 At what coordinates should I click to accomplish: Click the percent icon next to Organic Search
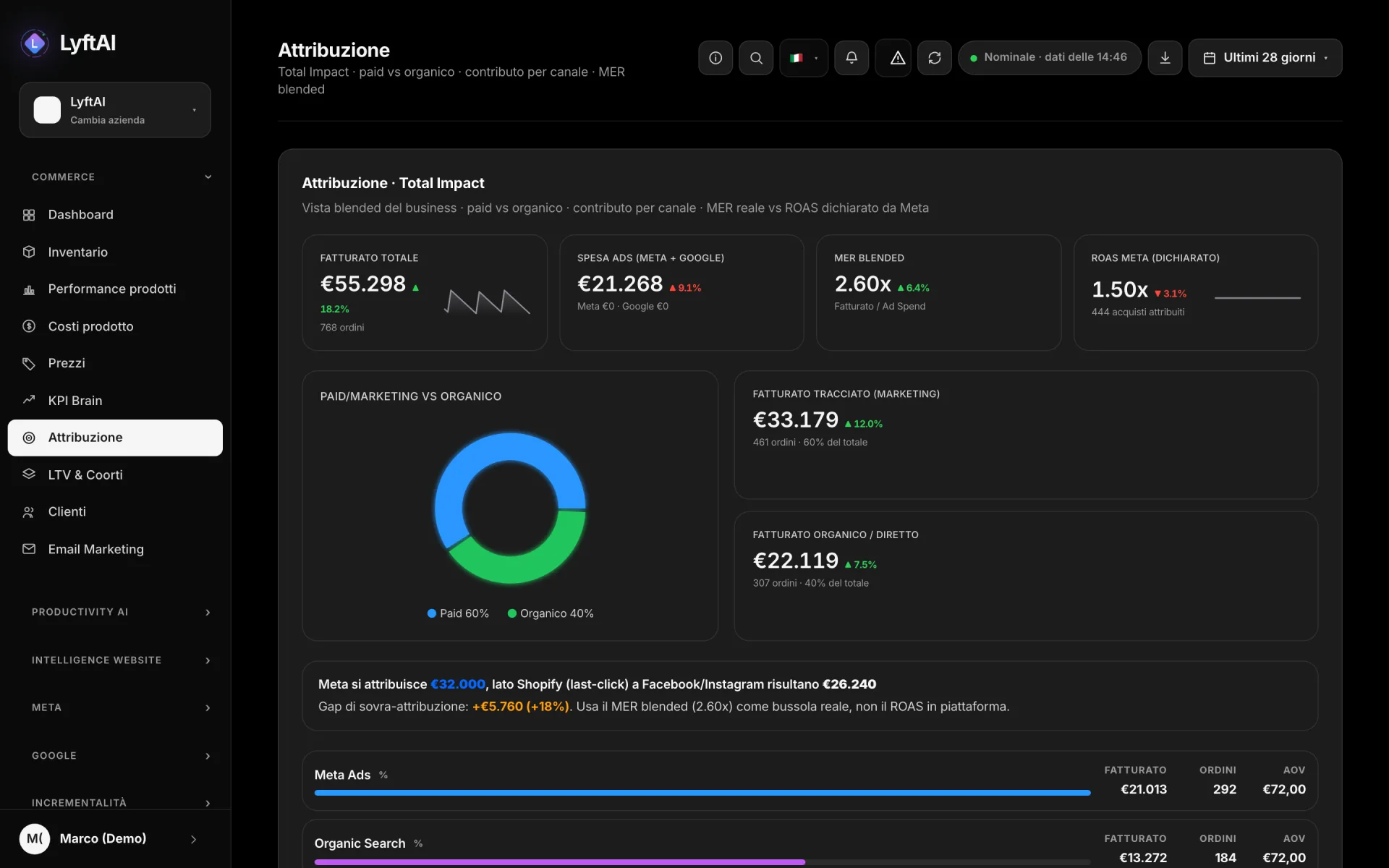[418, 843]
